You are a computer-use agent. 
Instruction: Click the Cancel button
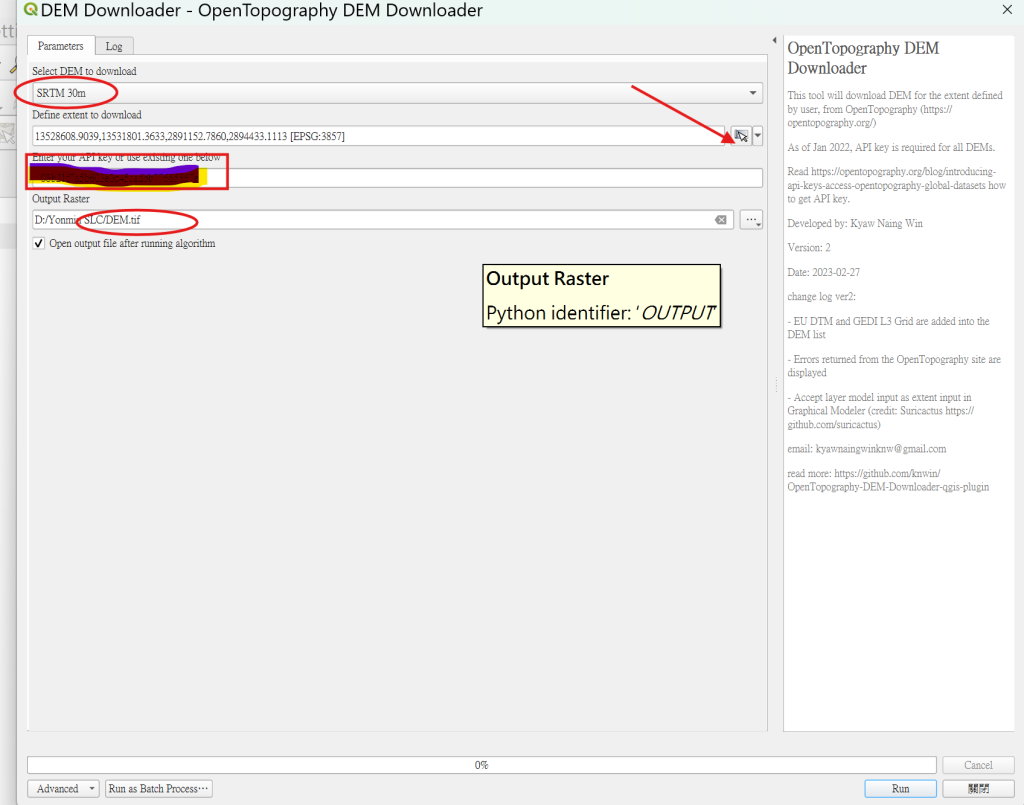(x=978, y=765)
